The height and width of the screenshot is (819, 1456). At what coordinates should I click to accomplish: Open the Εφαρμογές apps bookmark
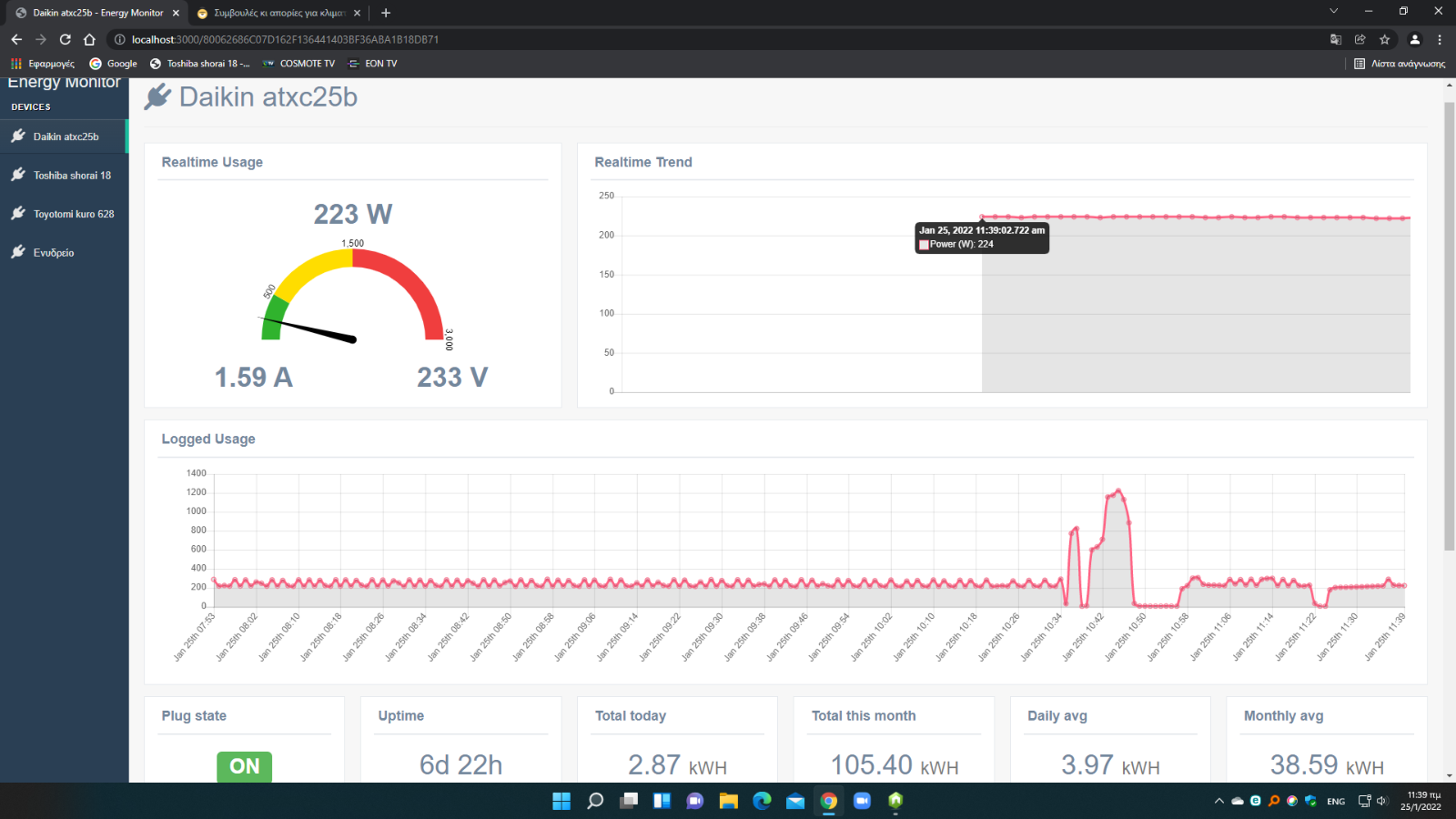click(x=43, y=64)
